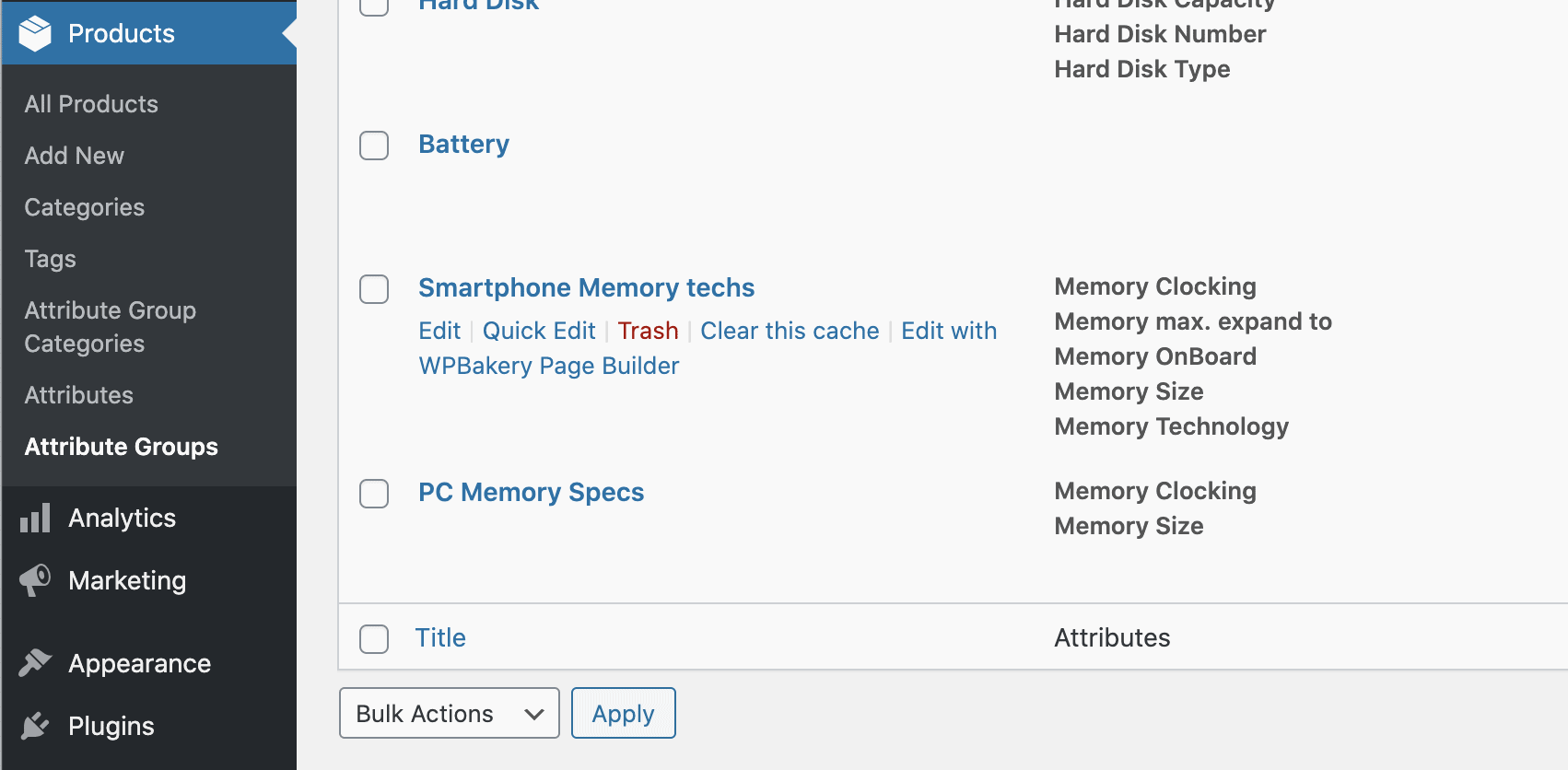Sort the list by Title column

click(x=440, y=637)
